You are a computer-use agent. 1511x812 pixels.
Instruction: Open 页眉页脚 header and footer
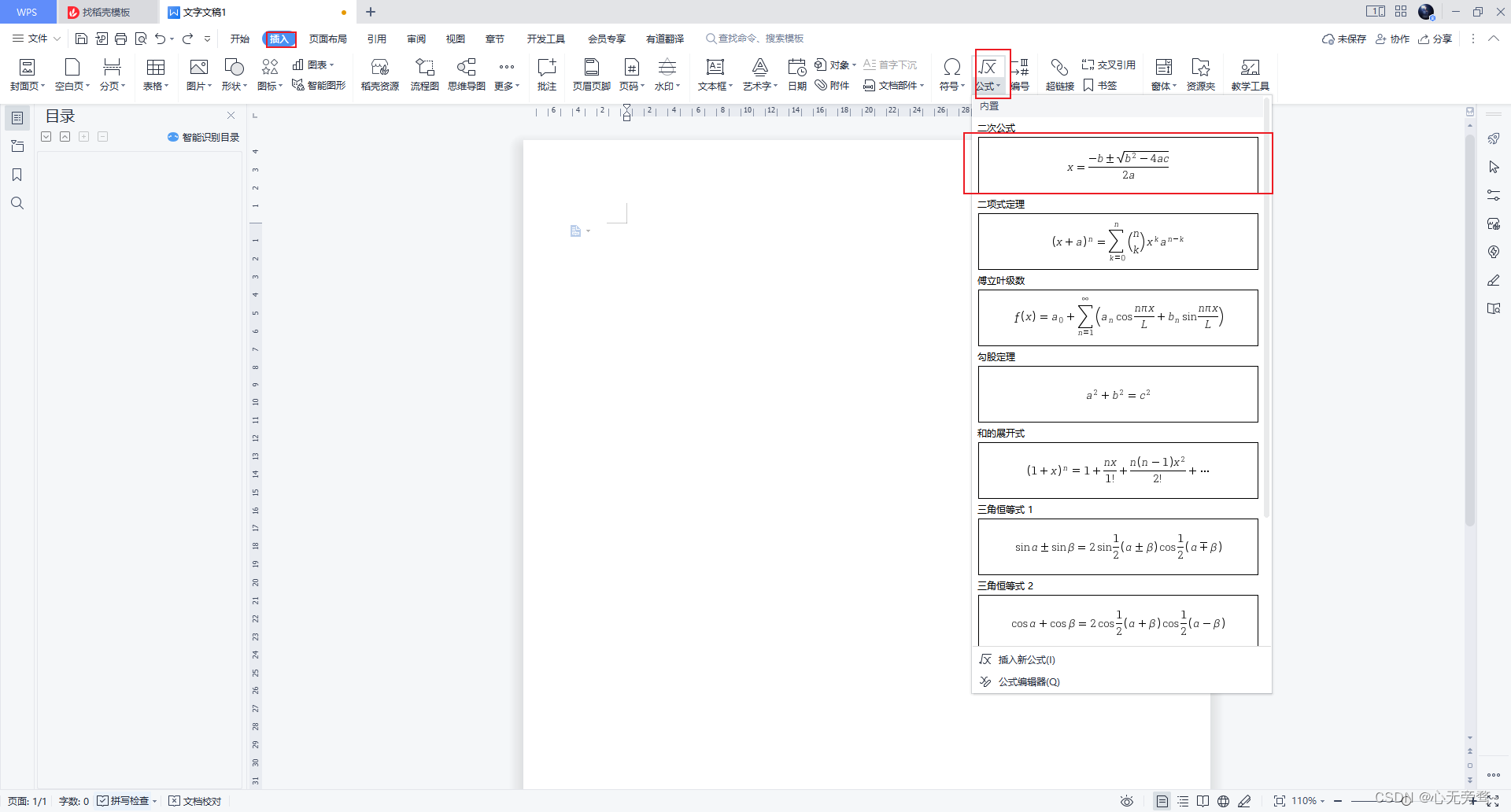pyautogui.click(x=592, y=75)
